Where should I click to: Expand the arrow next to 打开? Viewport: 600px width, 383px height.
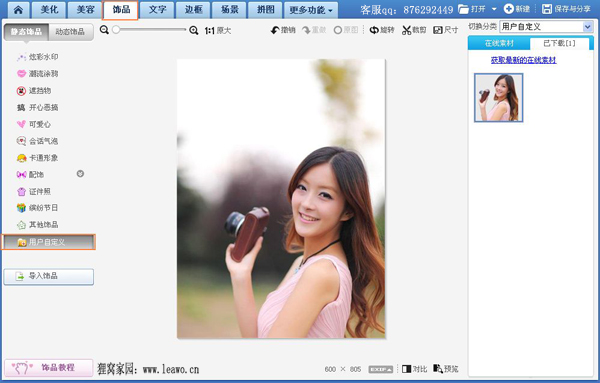(x=494, y=9)
